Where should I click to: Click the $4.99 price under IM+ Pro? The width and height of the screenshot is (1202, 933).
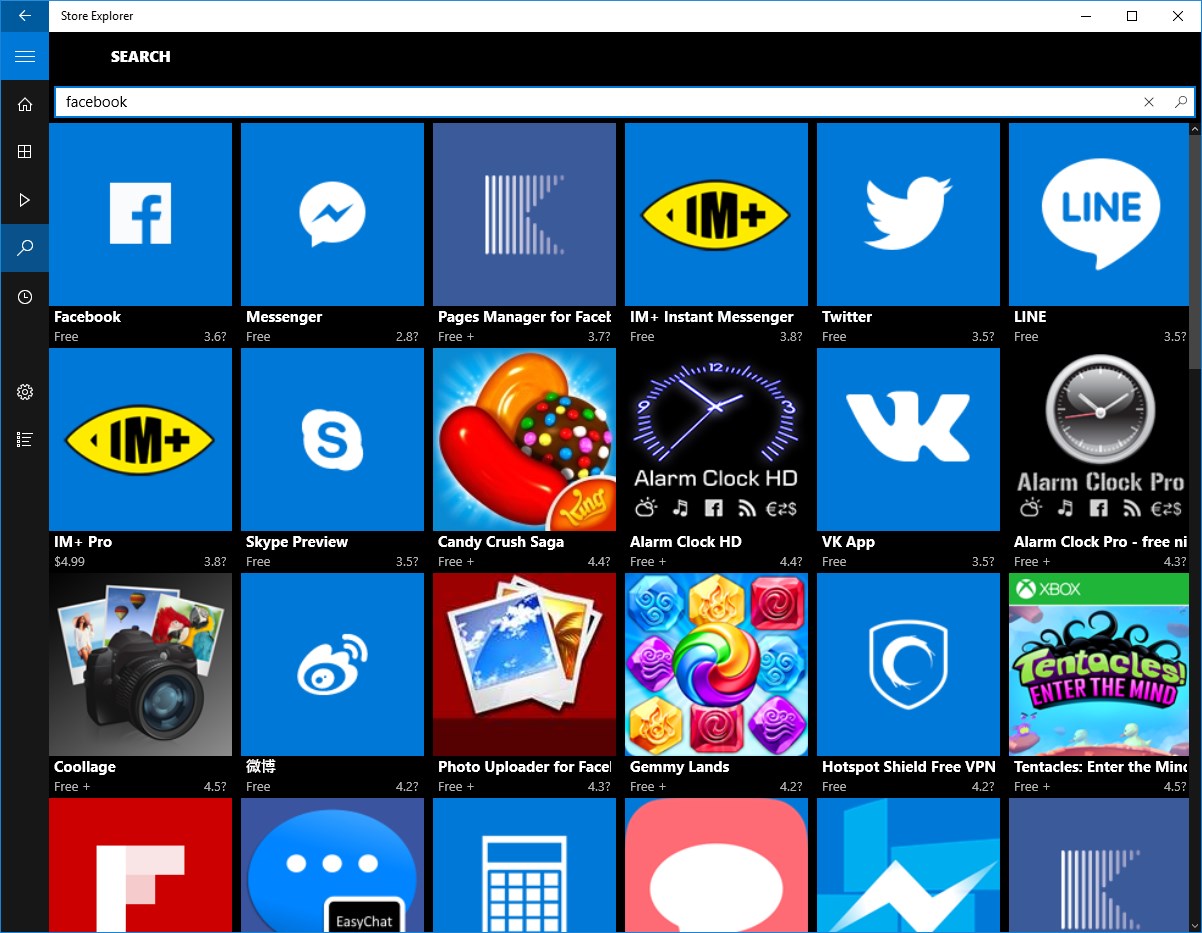pyautogui.click(x=69, y=562)
